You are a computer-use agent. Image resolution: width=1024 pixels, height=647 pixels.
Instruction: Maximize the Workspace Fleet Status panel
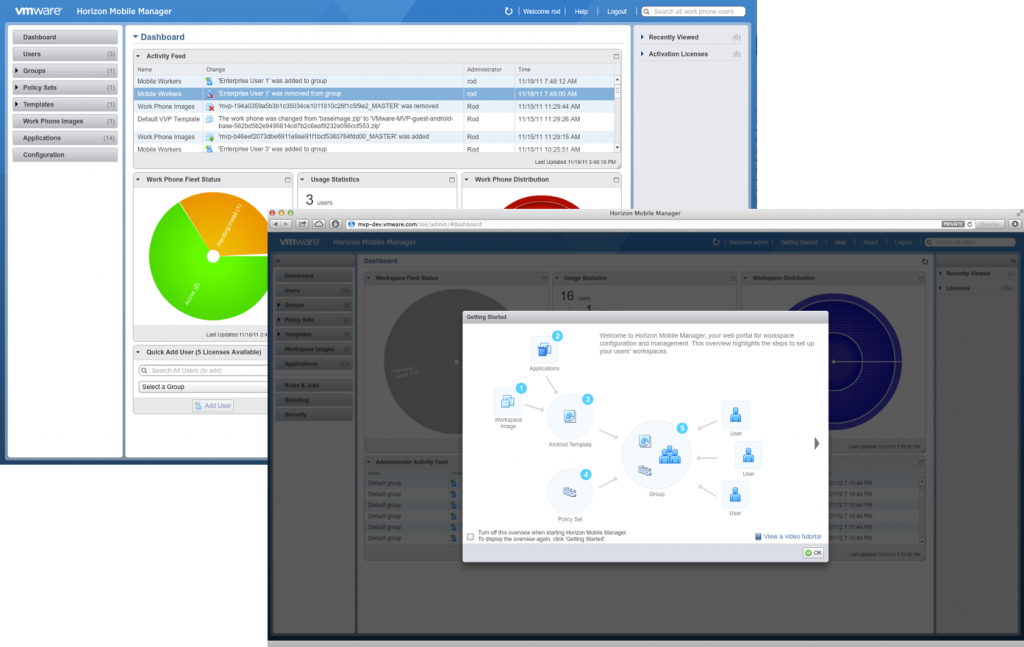point(543,278)
